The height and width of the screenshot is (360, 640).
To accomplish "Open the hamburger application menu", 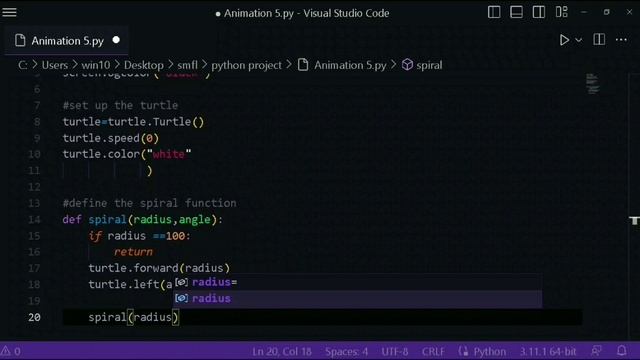I will [9, 12].
